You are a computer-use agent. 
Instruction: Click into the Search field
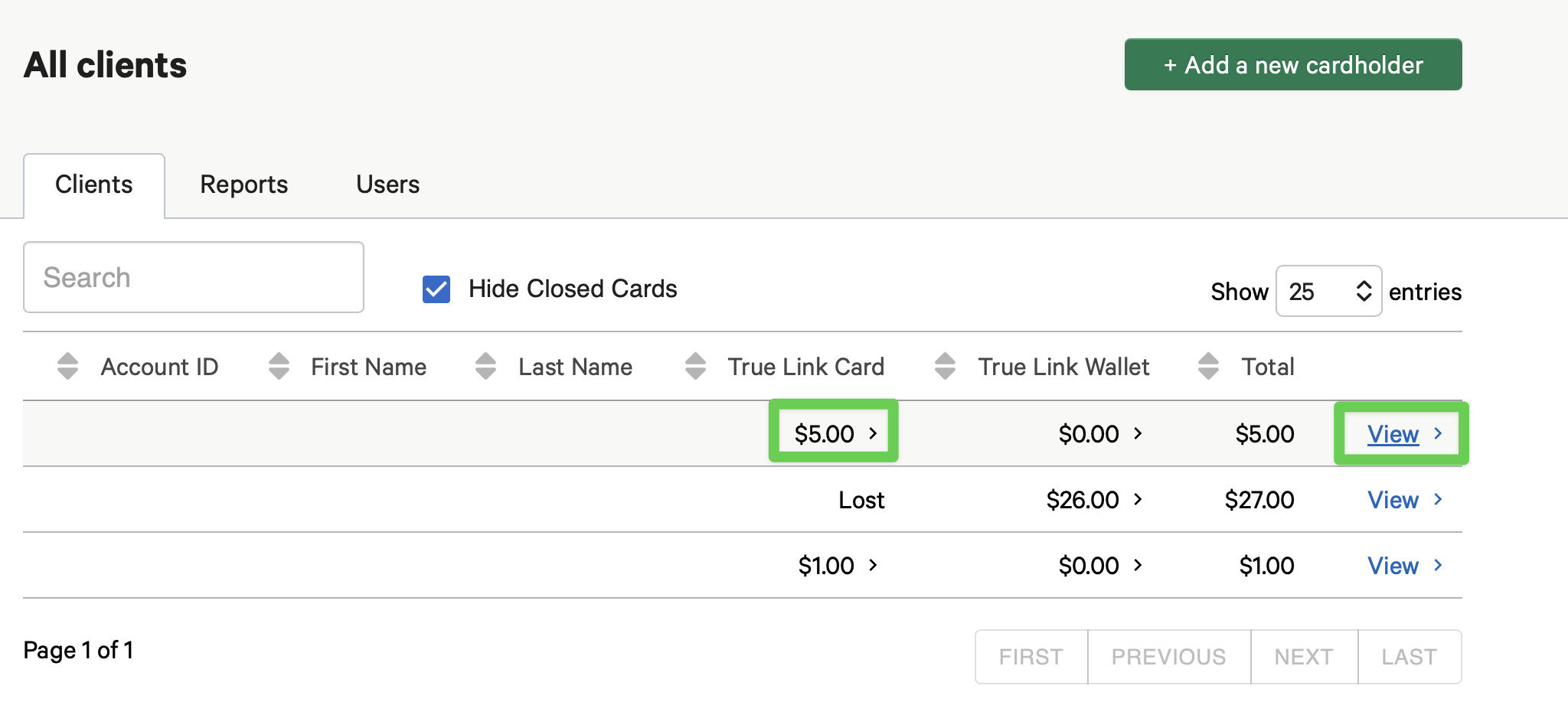point(194,277)
